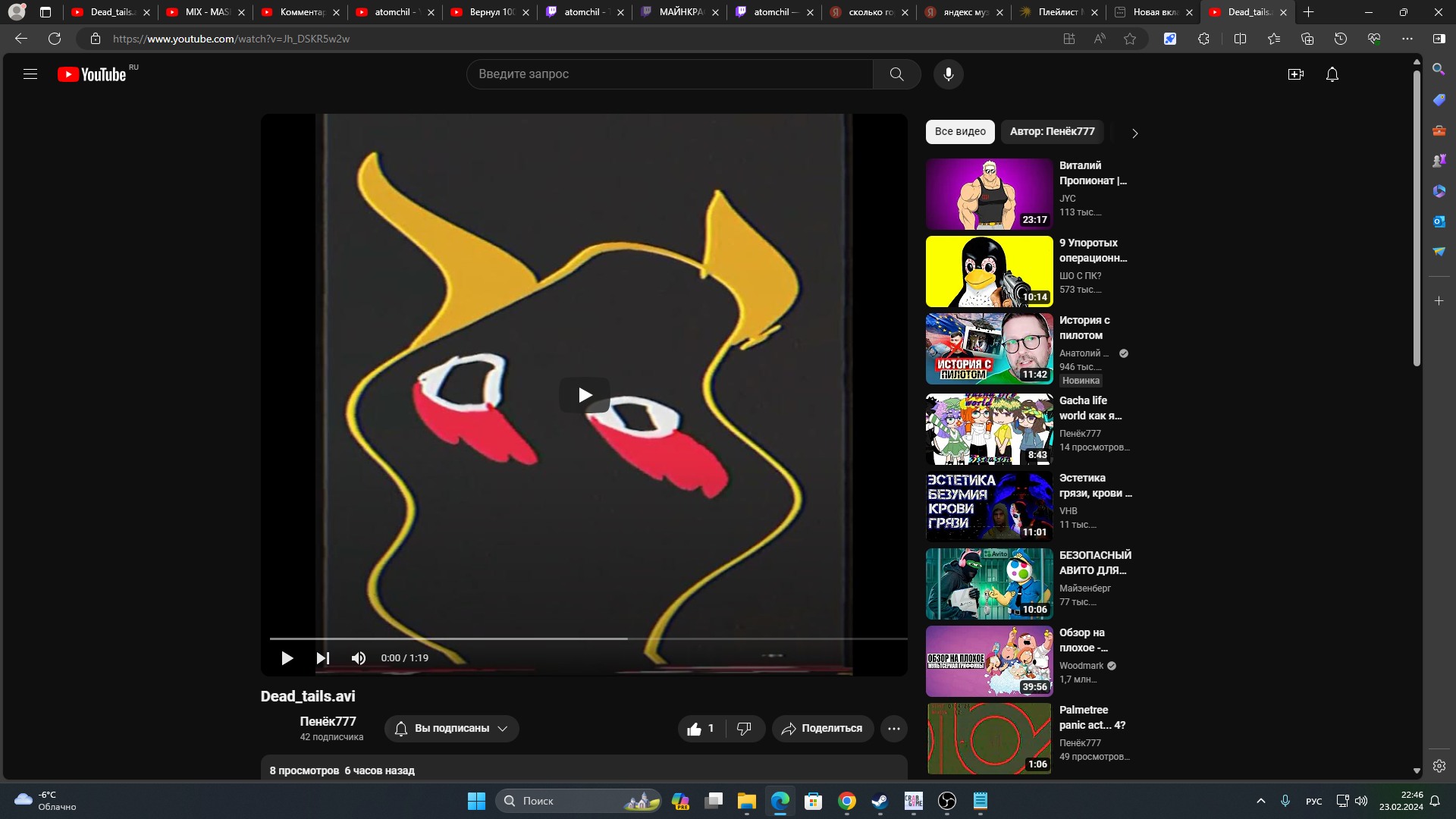Click the video progress bar
The height and width of the screenshot is (819, 1456).
point(588,639)
